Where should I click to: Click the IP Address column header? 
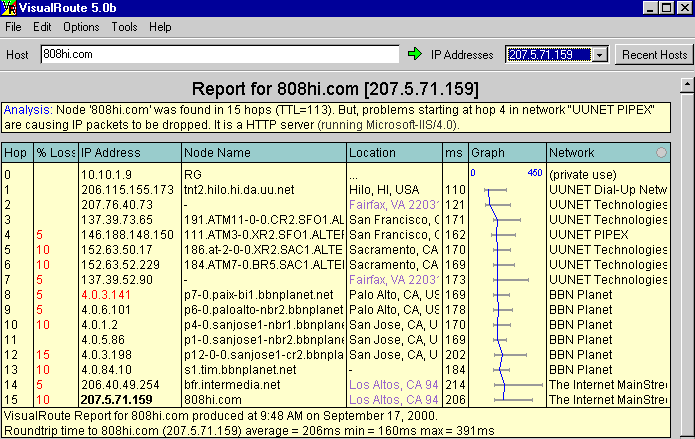pyautogui.click(x=130, y=153)
